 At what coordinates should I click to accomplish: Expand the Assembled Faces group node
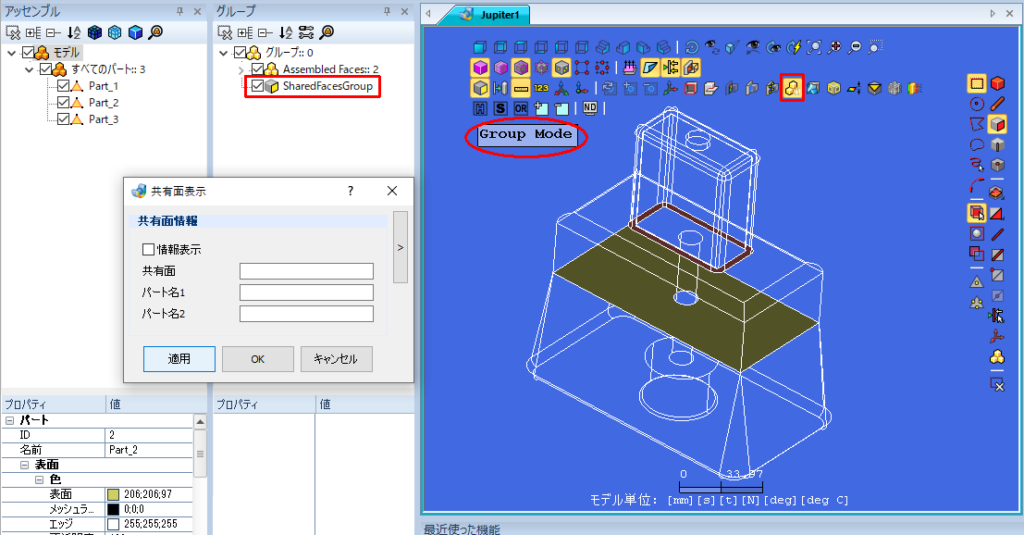coord(241,69)
